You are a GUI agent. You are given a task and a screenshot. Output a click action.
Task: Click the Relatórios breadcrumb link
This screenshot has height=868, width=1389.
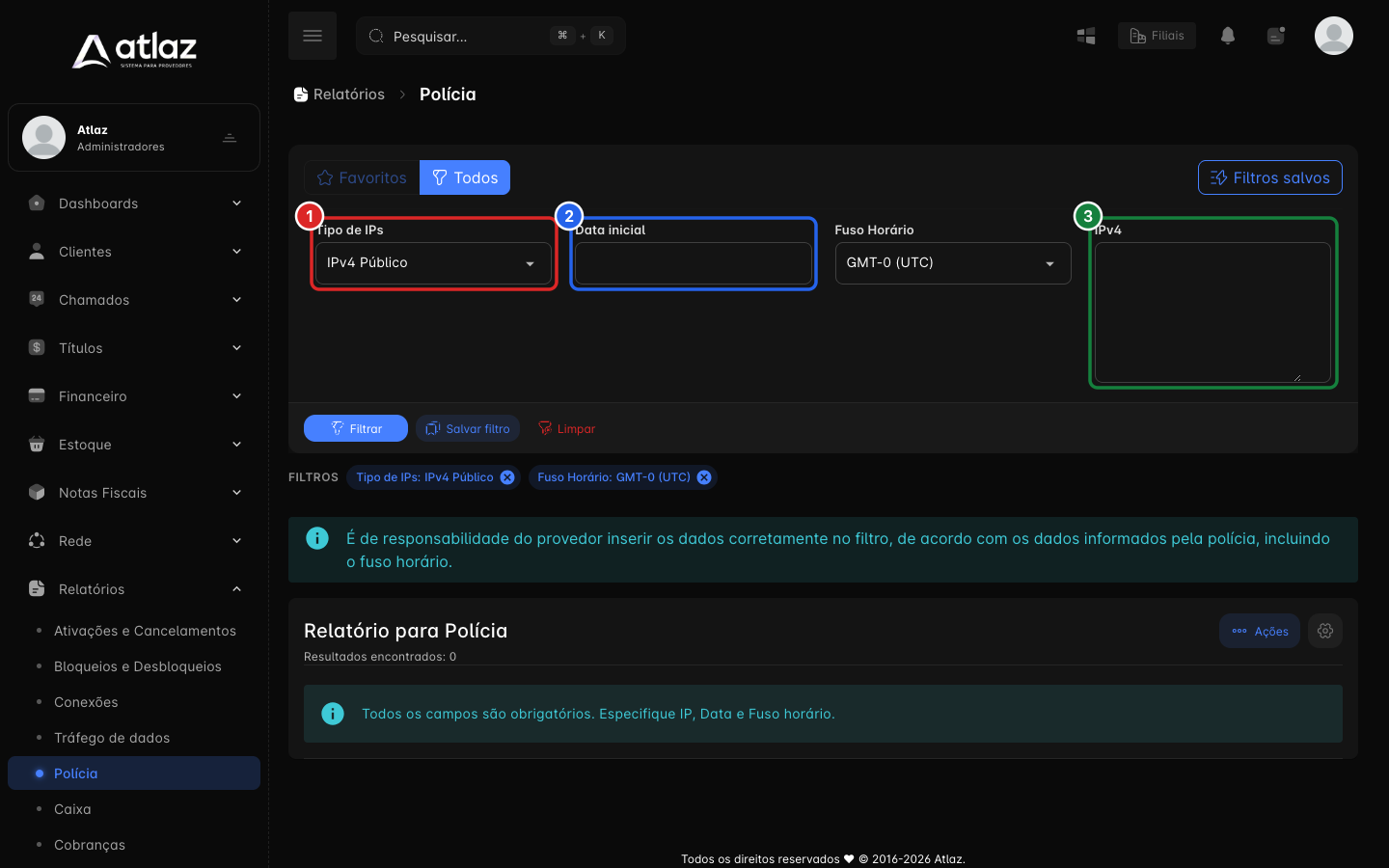tap(339, 95)
